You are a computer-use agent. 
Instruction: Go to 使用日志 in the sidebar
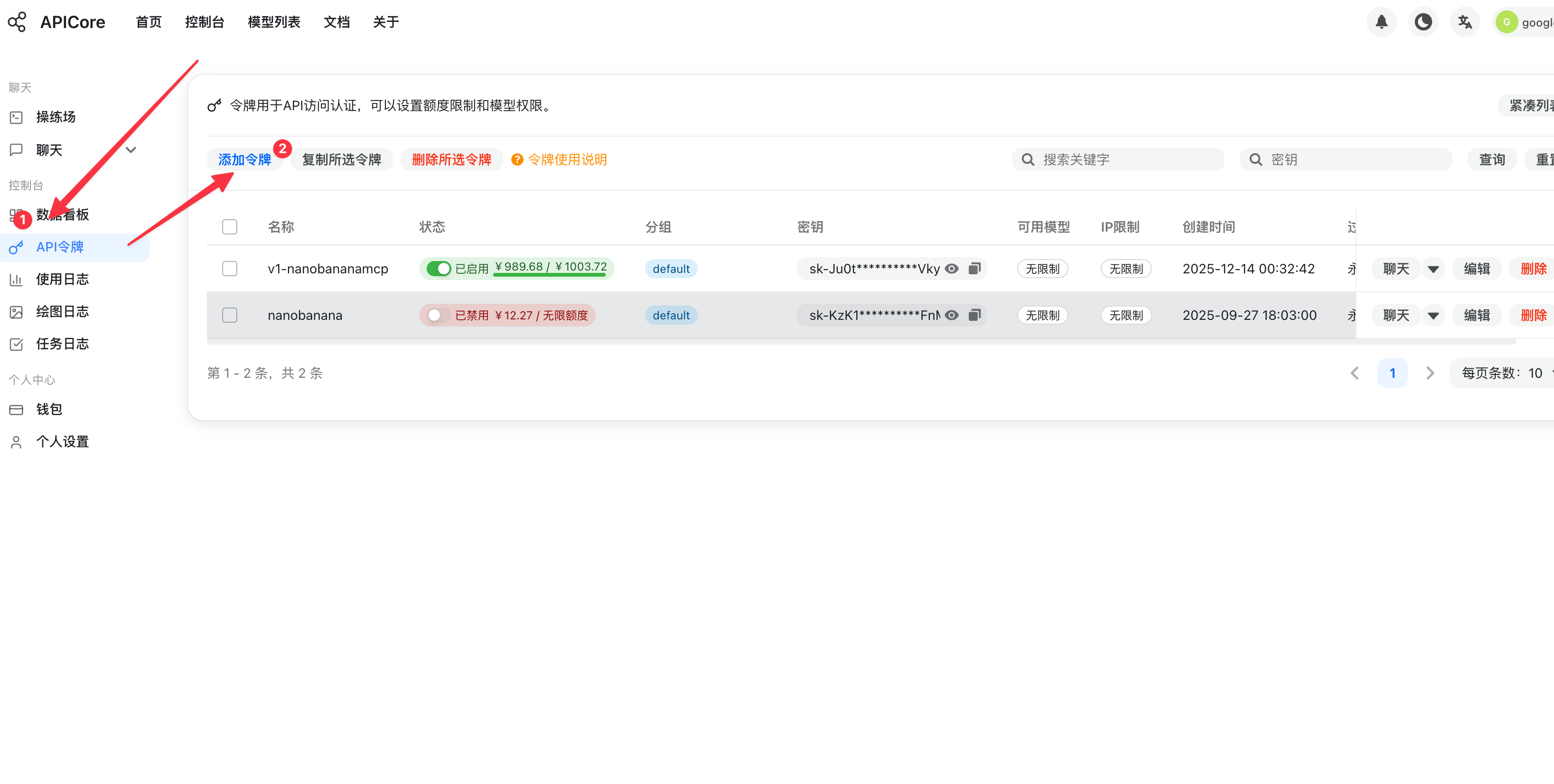(62, 279)
